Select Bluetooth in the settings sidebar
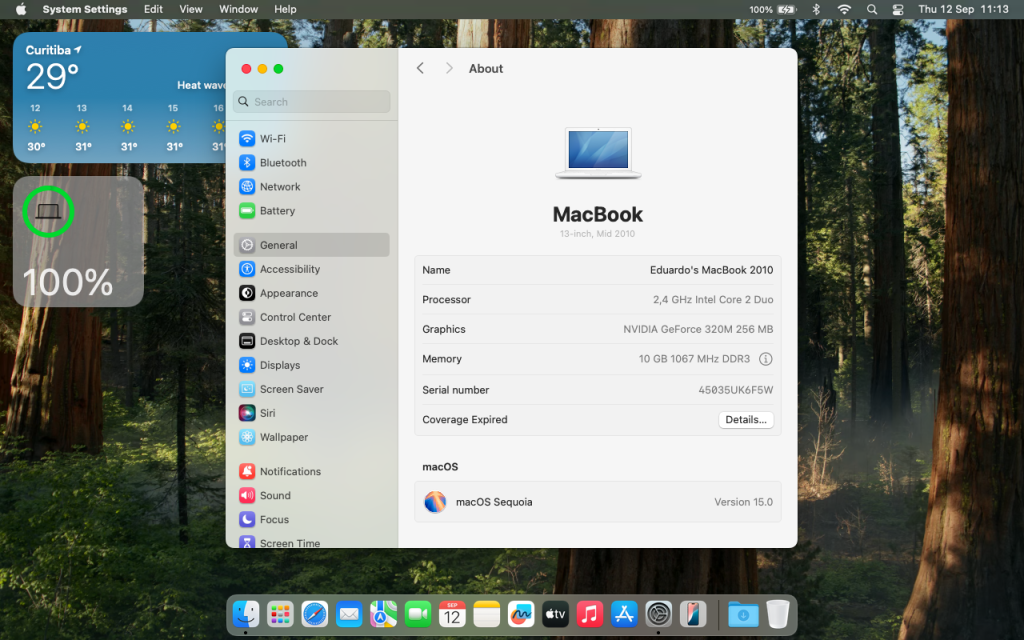This screenshot has height=640, width=1024. (x=282, y=163)
